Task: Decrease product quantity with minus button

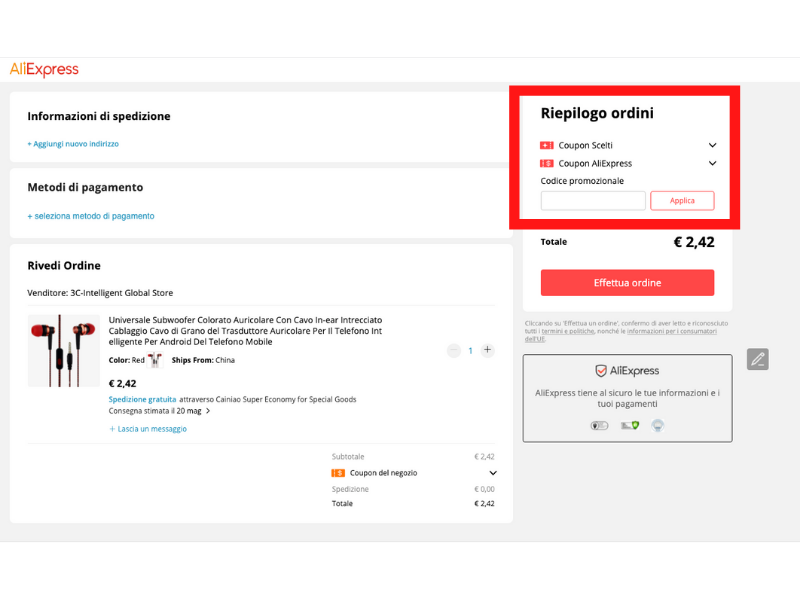Action: [453, 350]
